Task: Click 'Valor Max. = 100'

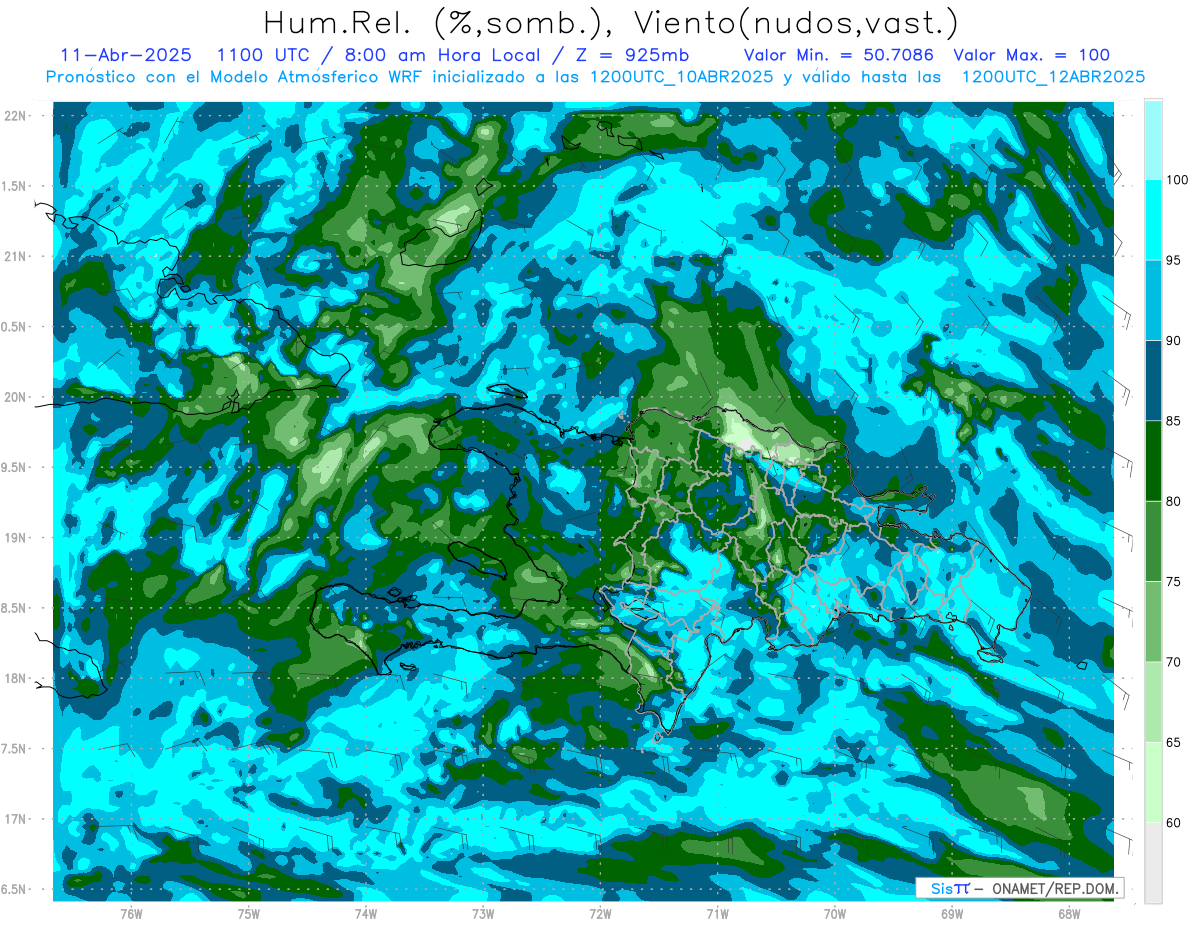Action: (x=1032, y=55)
